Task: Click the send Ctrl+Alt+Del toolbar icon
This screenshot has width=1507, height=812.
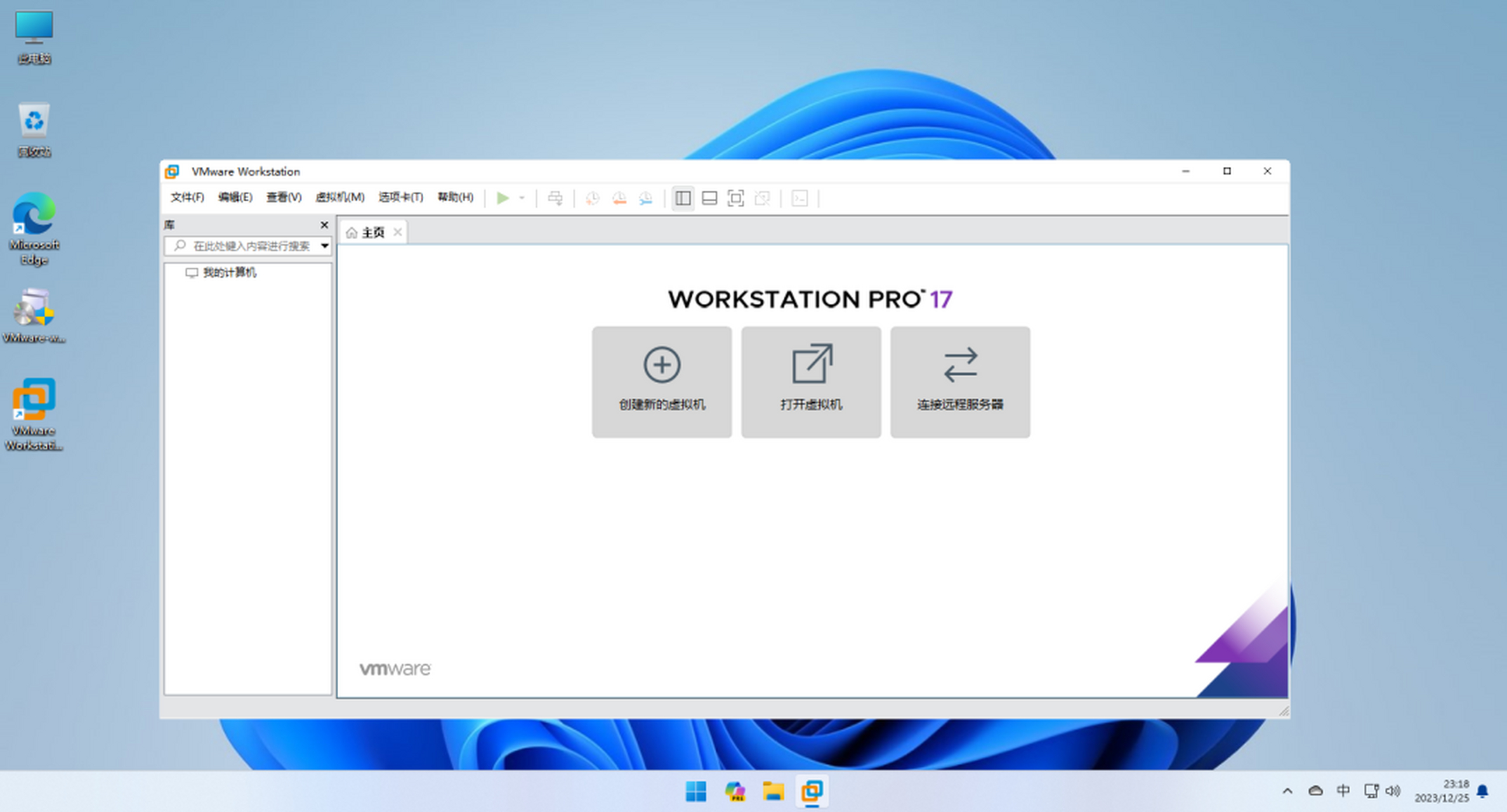Action: 556,198
